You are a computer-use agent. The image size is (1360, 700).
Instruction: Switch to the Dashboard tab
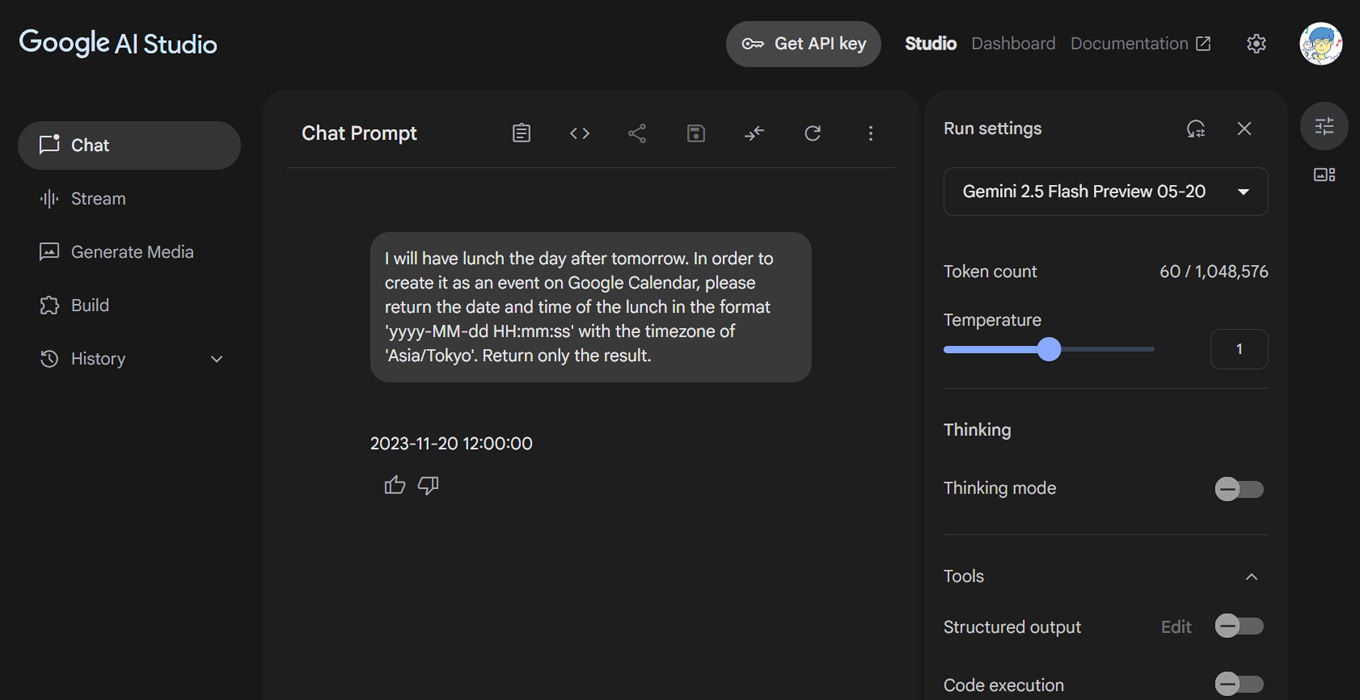point(1013,44)
